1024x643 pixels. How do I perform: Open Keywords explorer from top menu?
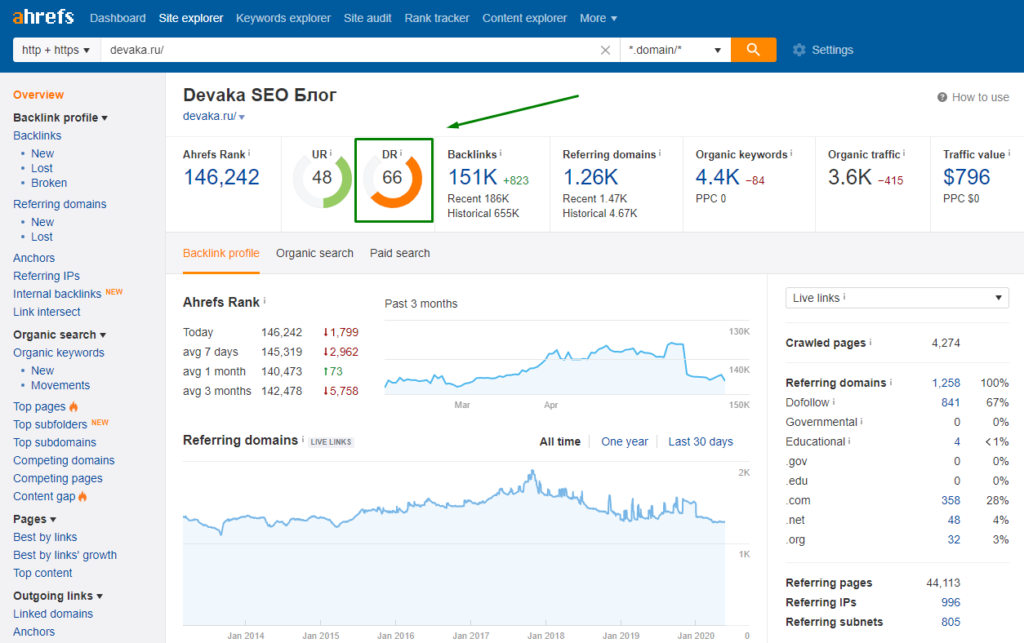[x=283, y=18]
